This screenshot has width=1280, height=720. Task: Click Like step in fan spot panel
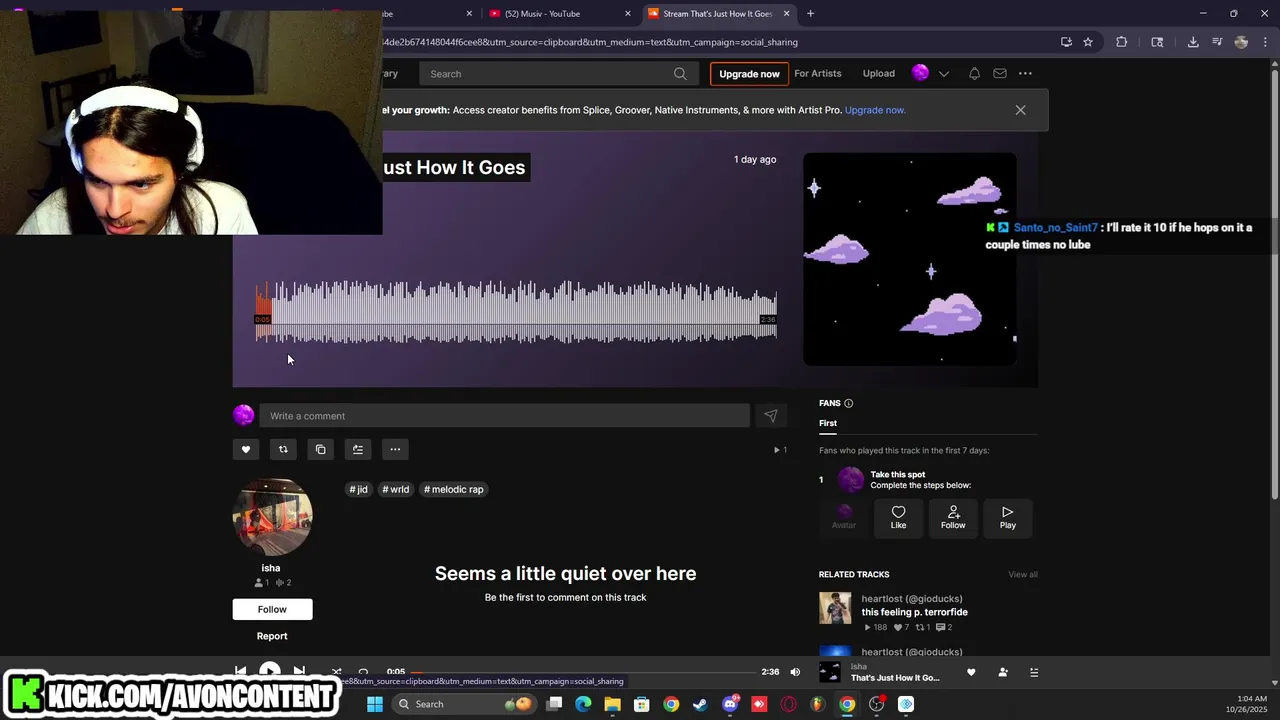pos(898,517)
